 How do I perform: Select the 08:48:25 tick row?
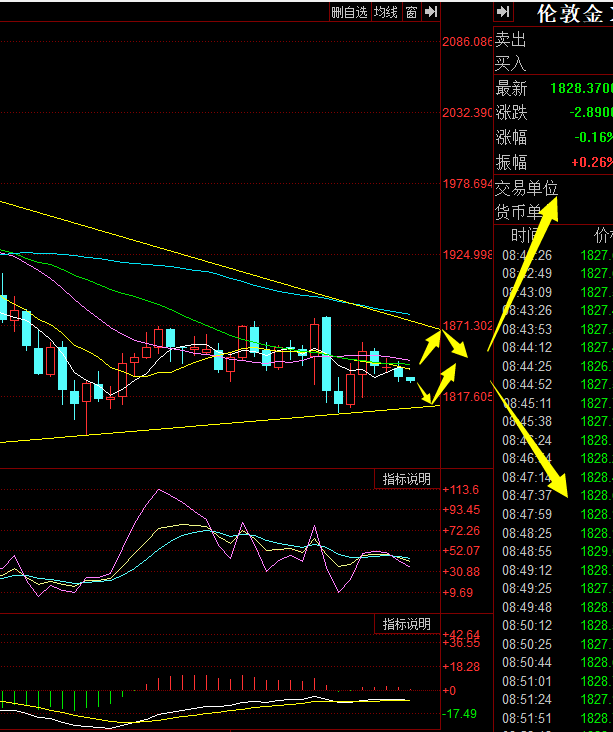point(553,533)
